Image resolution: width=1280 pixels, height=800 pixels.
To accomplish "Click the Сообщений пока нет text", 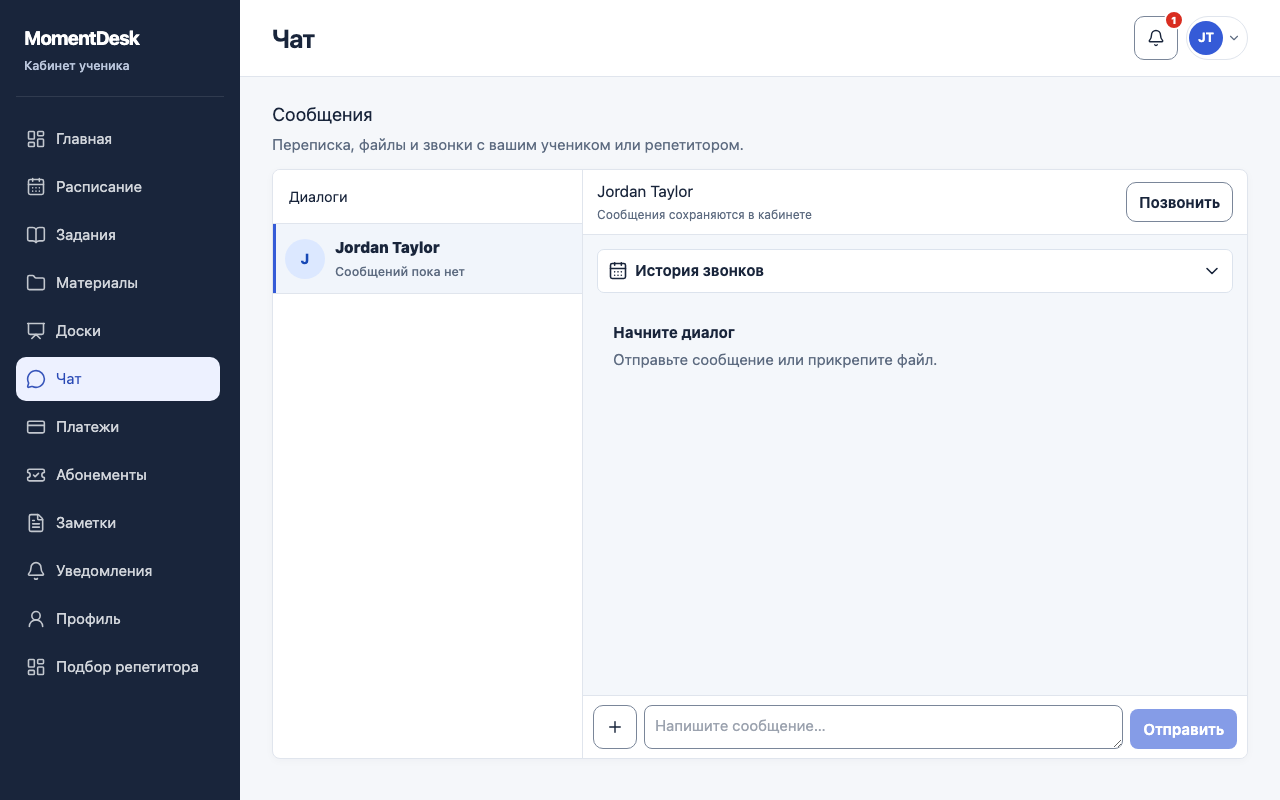I will coord(400,272).
